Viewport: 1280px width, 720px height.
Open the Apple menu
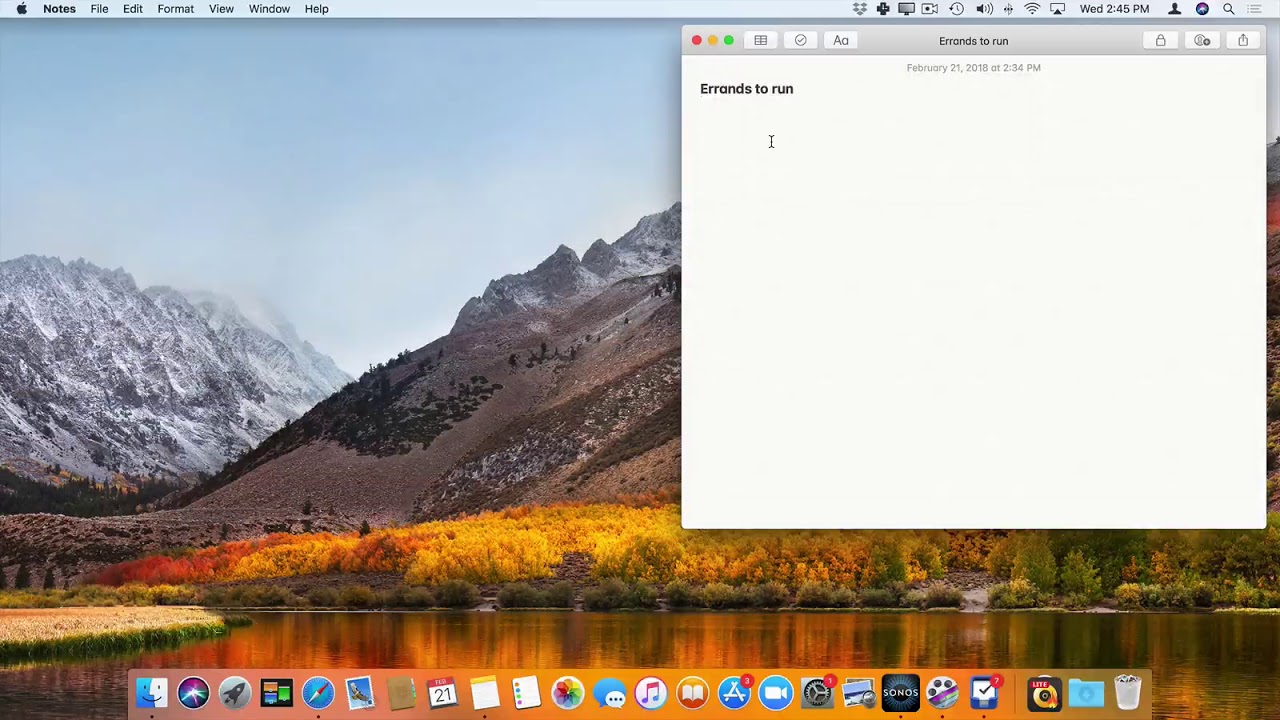22,9
